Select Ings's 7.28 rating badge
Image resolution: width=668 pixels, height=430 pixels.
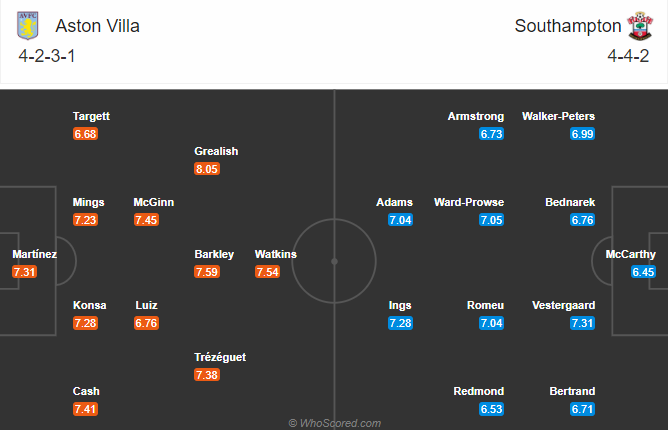pyautogui.click(x=400, y=323)
